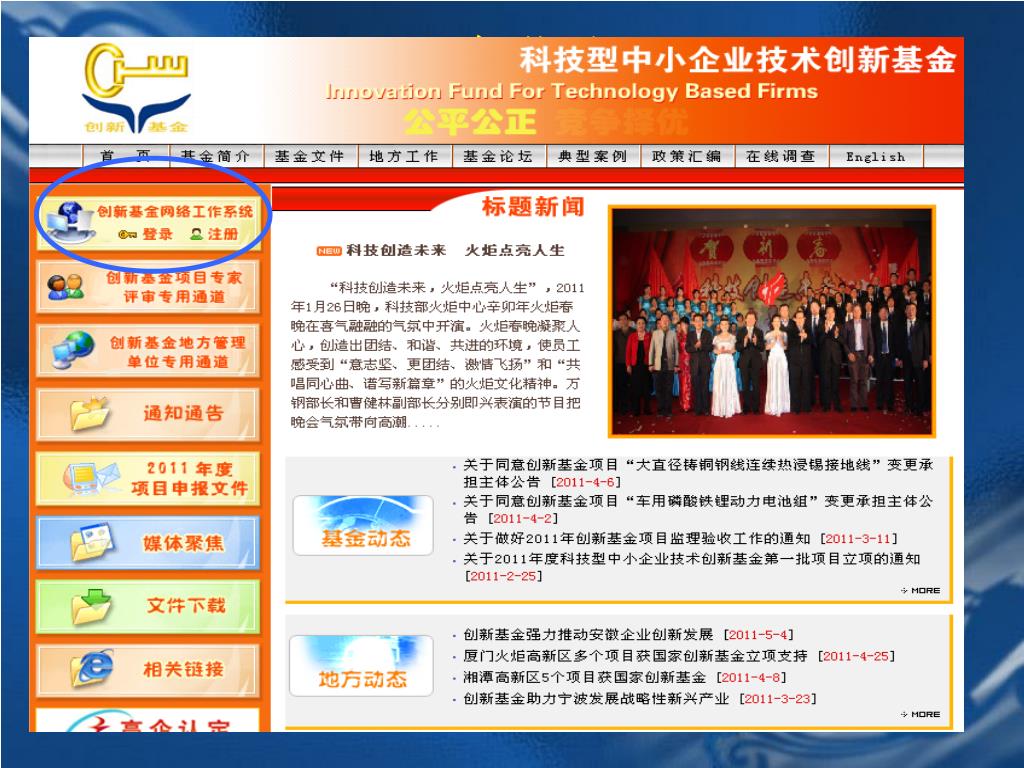
Task: Click the Internet Explorer icon beside 相关链接
Action: [91, 669]
